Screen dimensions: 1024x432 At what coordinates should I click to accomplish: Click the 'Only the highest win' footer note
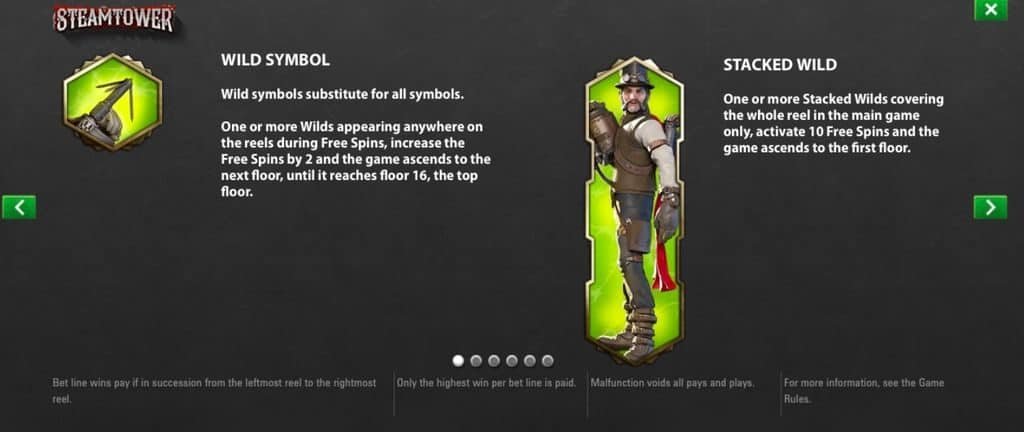pos(486,383)
